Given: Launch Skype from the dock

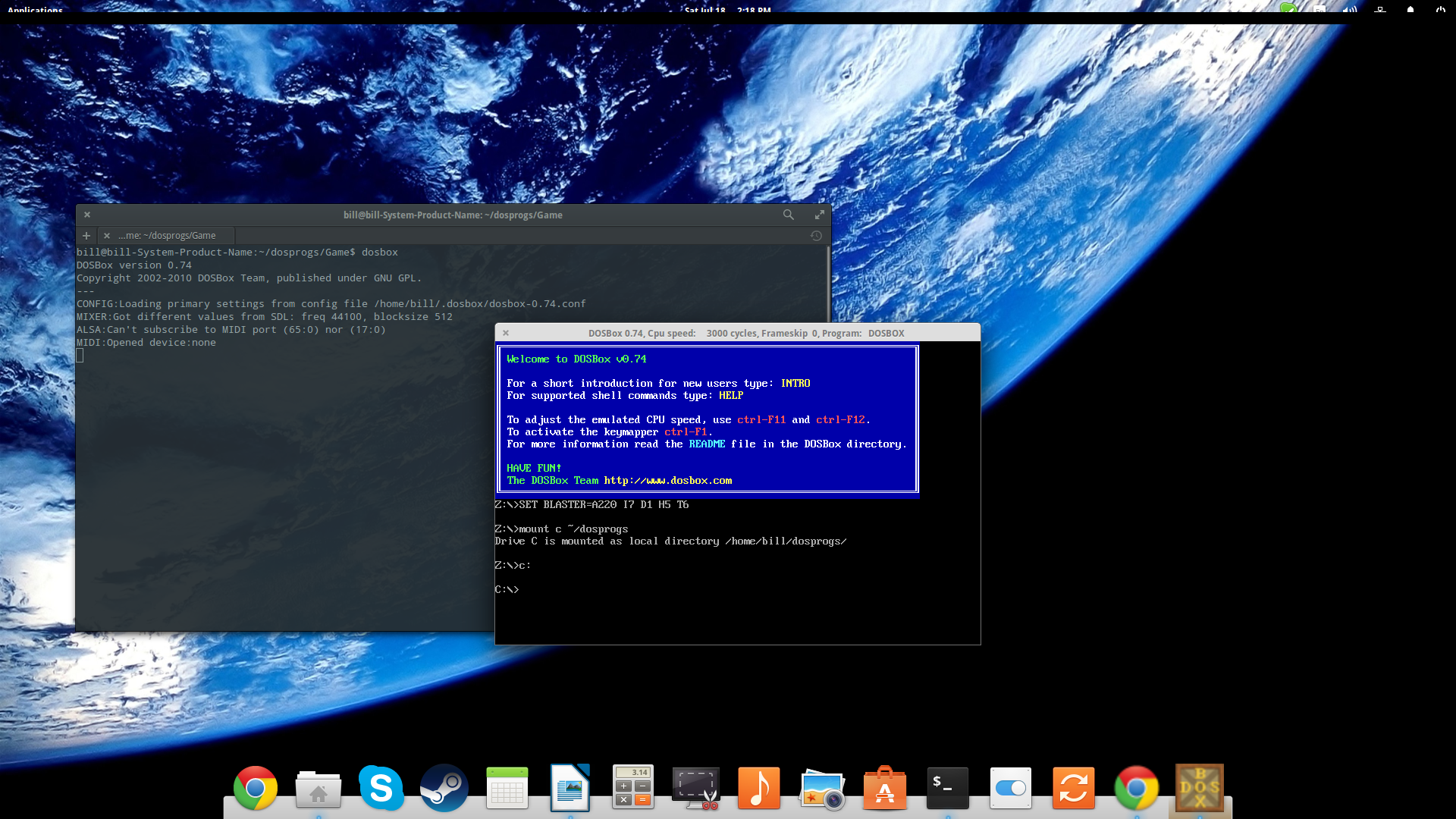Looking at the screenshot, I should coord(381,788).
